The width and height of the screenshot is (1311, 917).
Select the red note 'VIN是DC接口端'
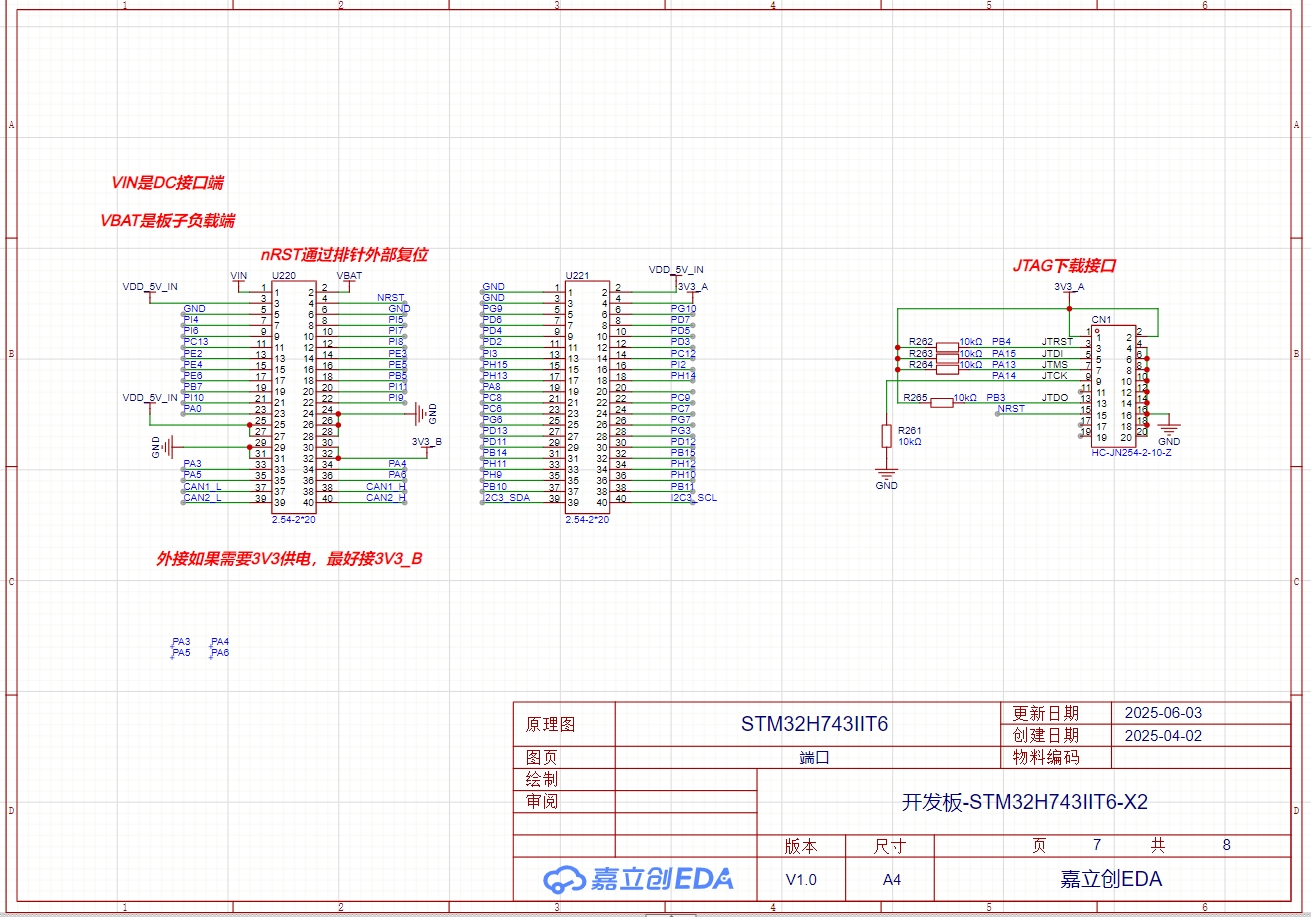(x=167, y=183)
